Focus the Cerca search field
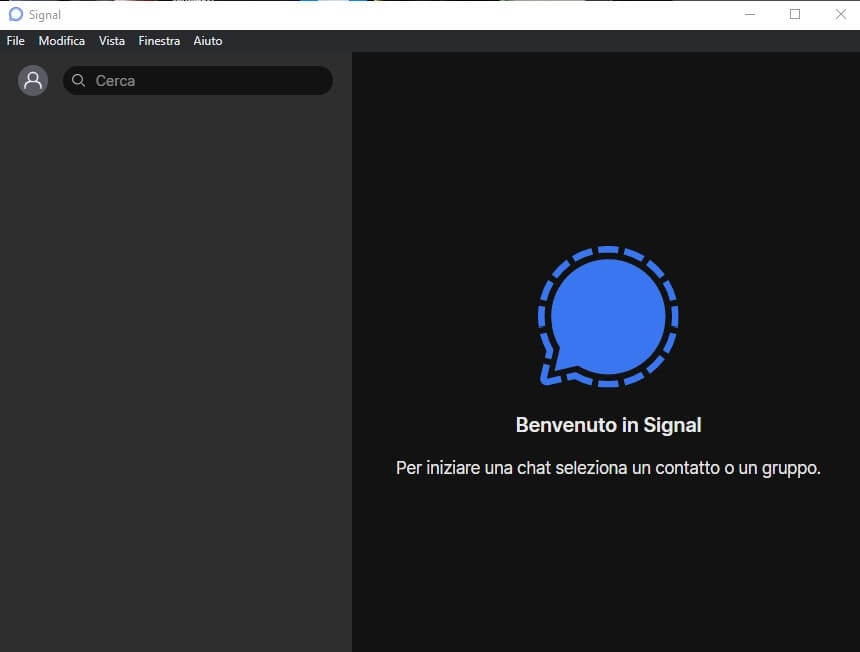 coord(200,81)
